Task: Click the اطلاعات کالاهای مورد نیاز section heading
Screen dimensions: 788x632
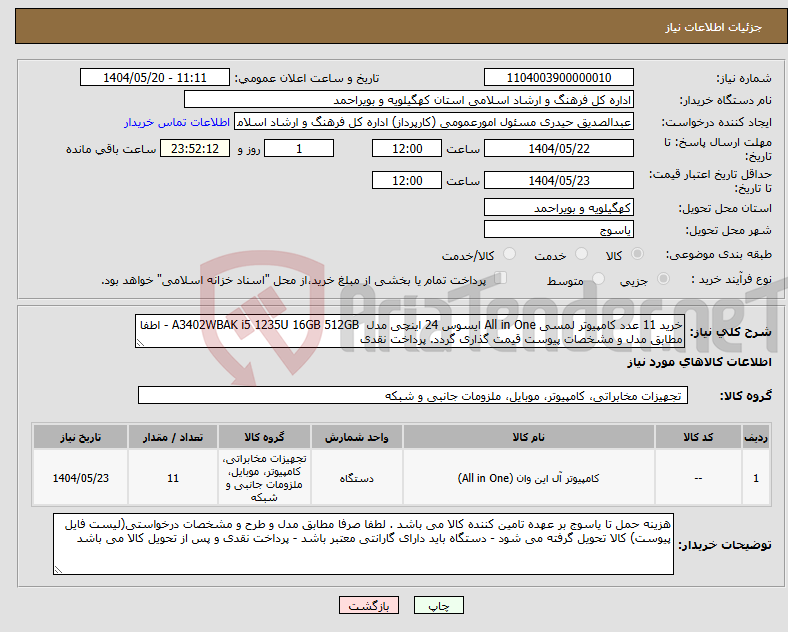Action: 699,362
